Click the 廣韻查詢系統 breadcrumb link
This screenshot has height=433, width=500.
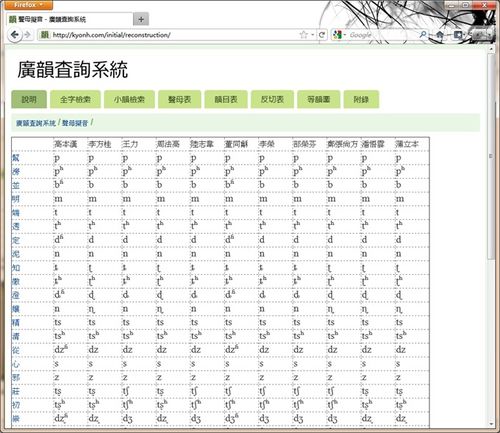tap(36, 123)
